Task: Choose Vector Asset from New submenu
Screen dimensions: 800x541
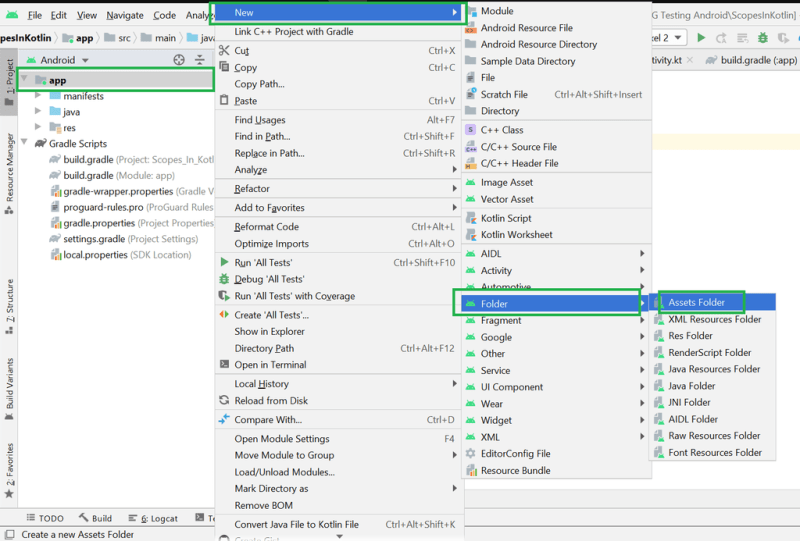Action: point(557,199)
